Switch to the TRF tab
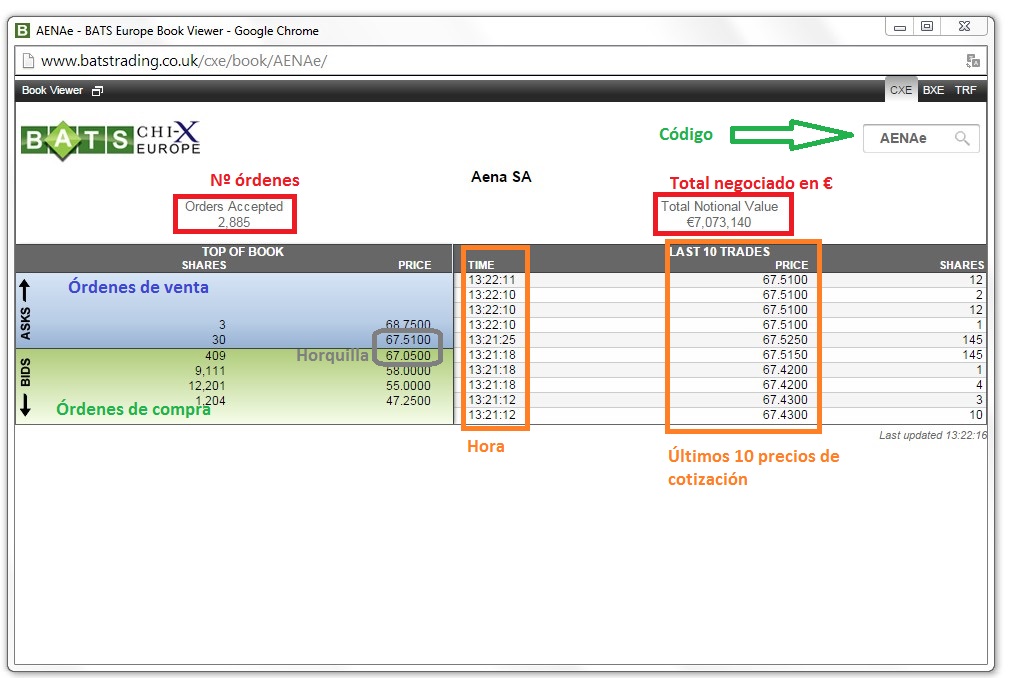Viewport: 1011px width, 678px height. pos(965,90)
